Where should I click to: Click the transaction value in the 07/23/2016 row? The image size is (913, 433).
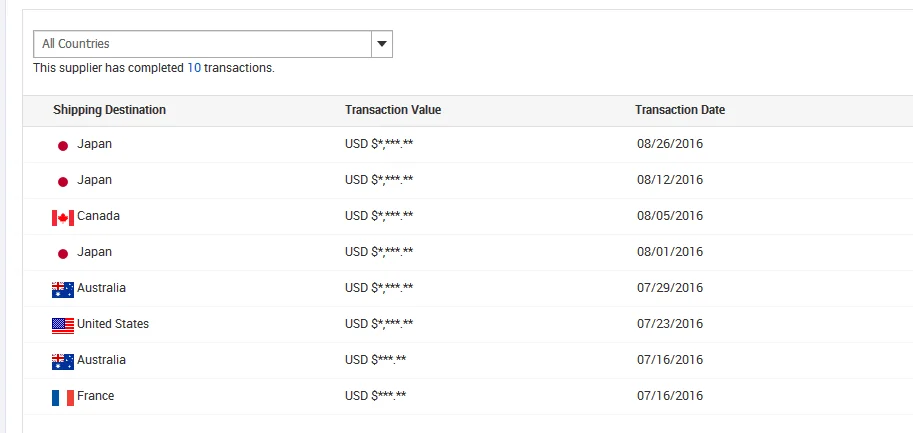pyautogui.click(x=379, y=324)
